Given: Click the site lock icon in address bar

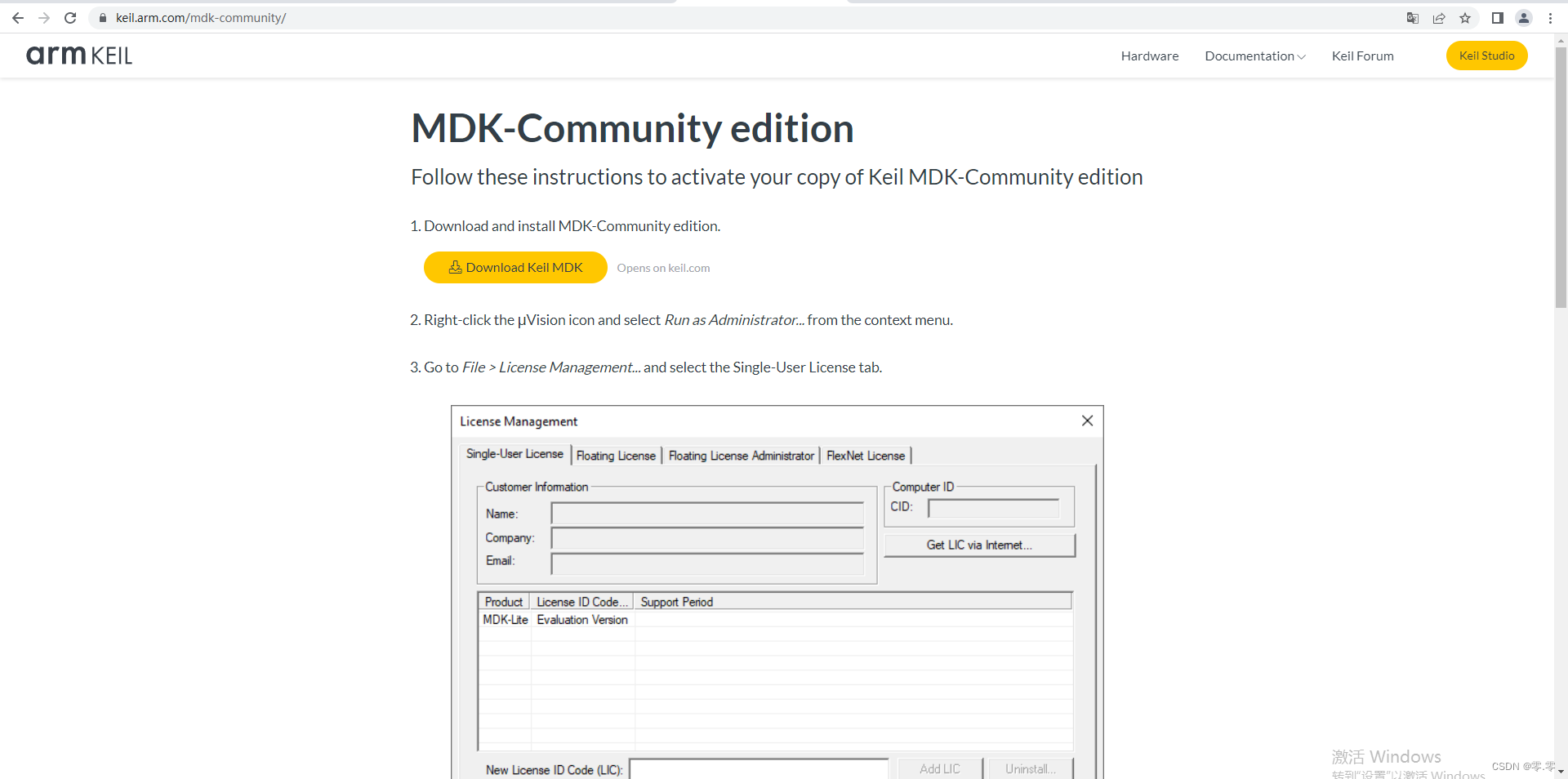Looking at the screenshot, I should pyautogui.click(x=103, y=18).
